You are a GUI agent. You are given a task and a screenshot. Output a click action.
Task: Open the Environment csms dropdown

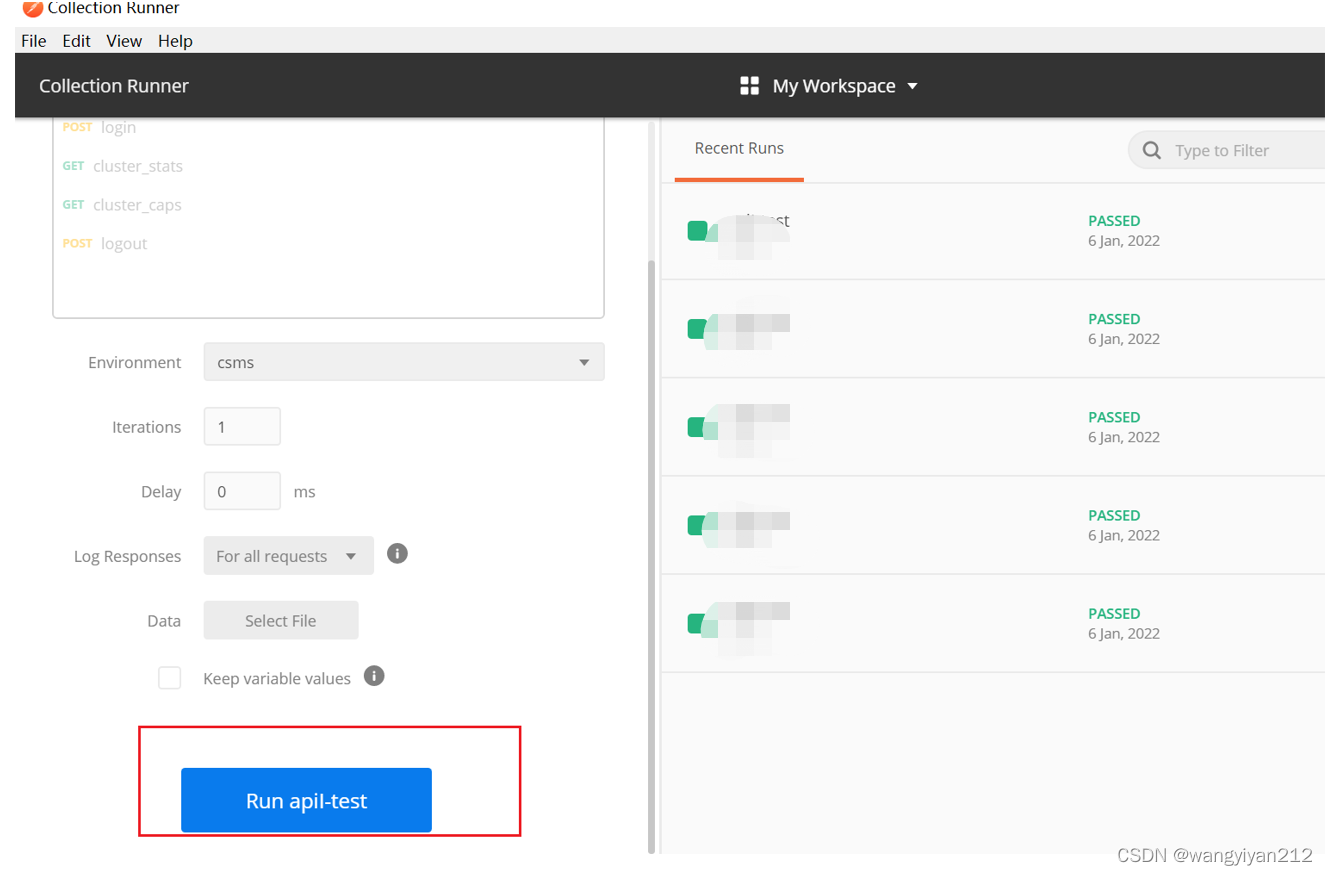(404, 362)
